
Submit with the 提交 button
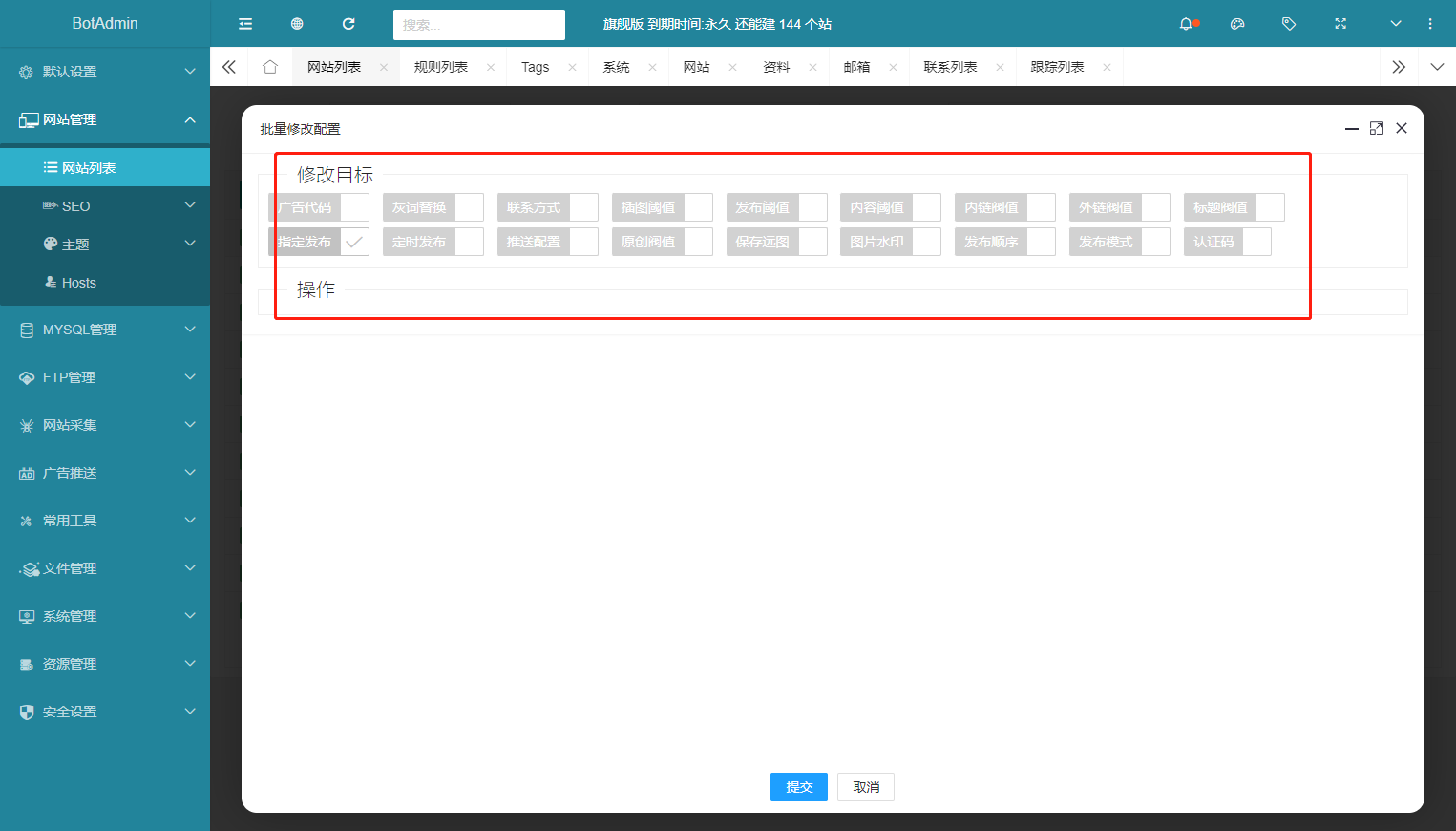tap(799, 787)
